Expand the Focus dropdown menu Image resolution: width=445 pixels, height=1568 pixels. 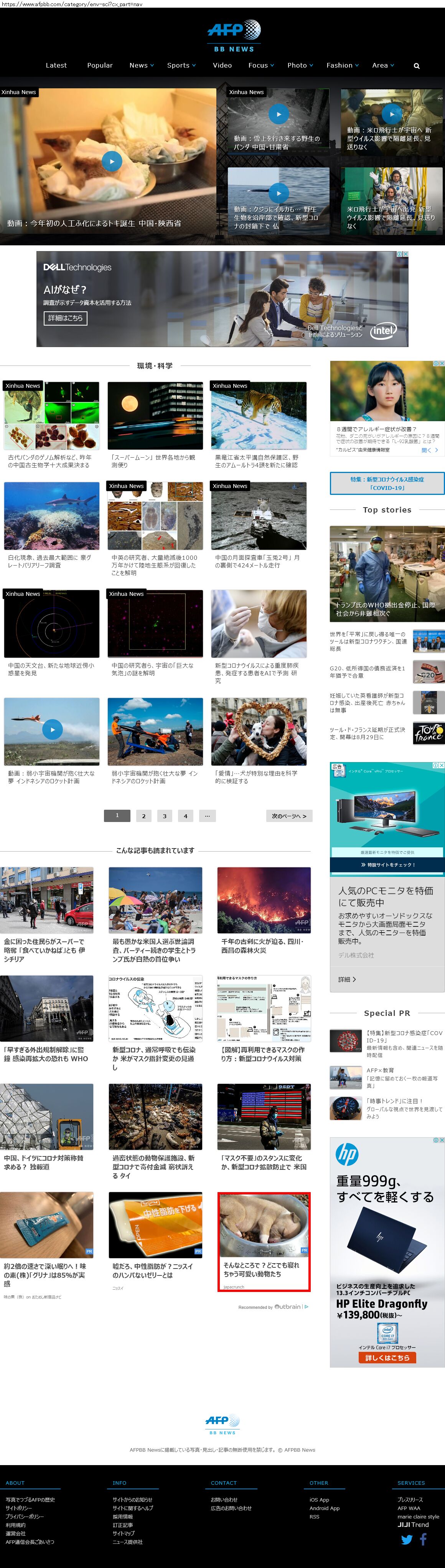pos(261,66)
